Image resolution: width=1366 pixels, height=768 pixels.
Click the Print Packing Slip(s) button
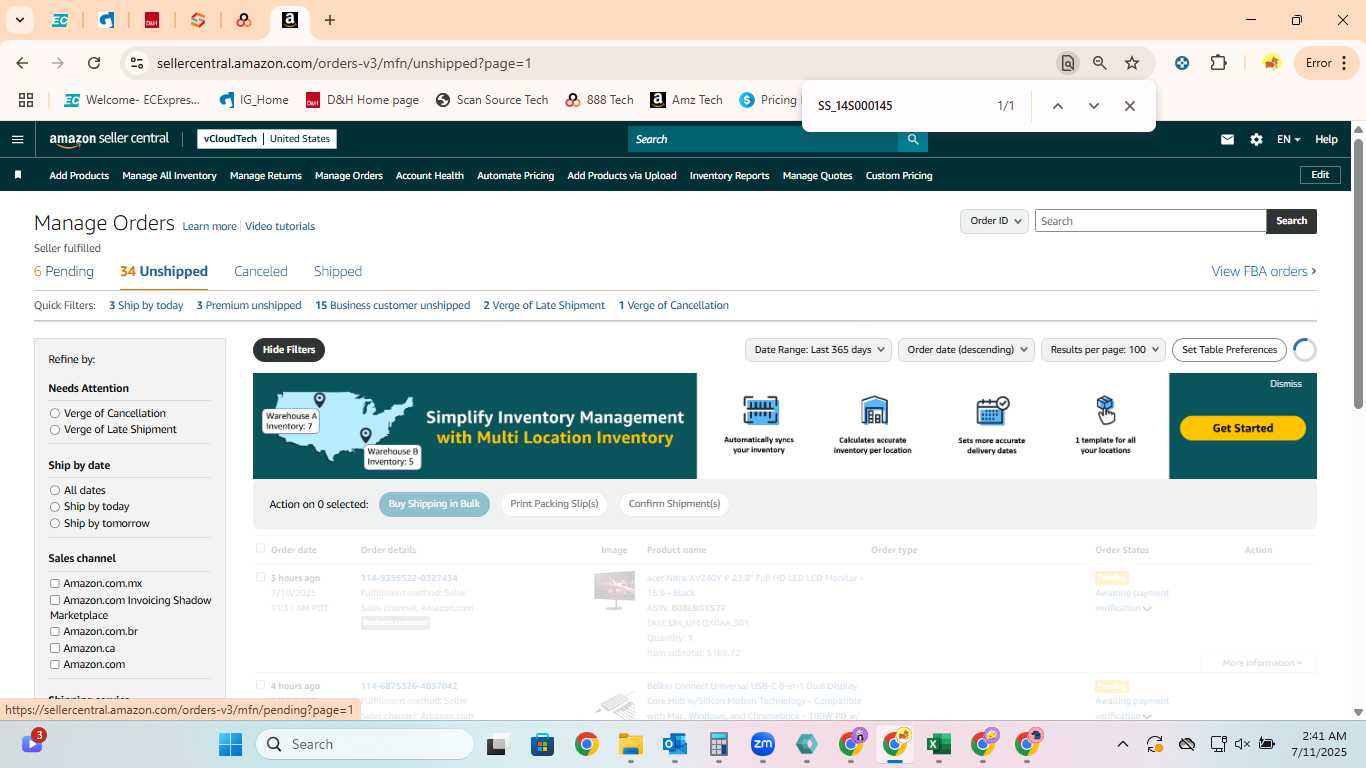[x=554, y=504]
